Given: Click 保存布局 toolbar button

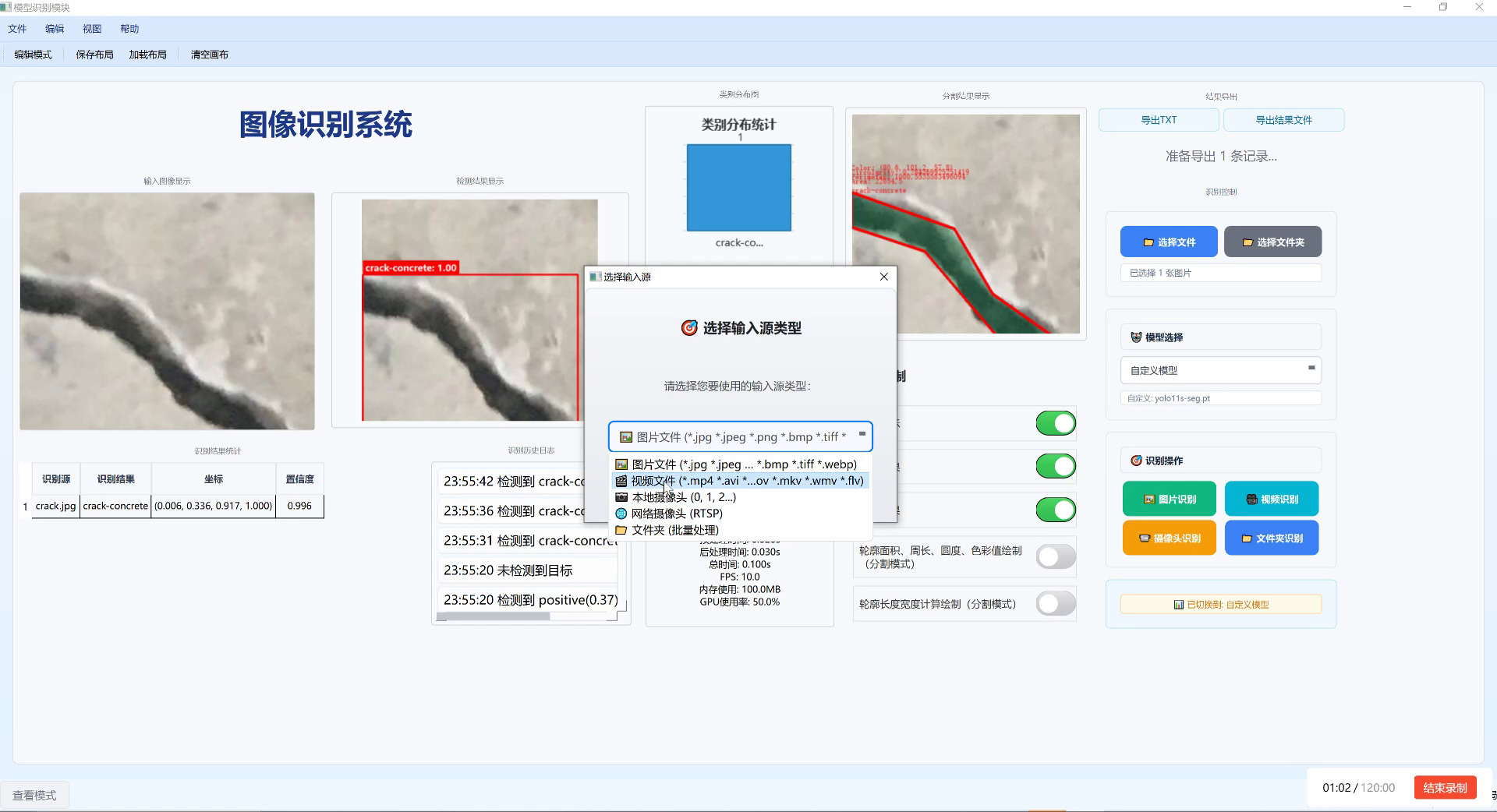Looking at the screenshot, I should [94, 55].
